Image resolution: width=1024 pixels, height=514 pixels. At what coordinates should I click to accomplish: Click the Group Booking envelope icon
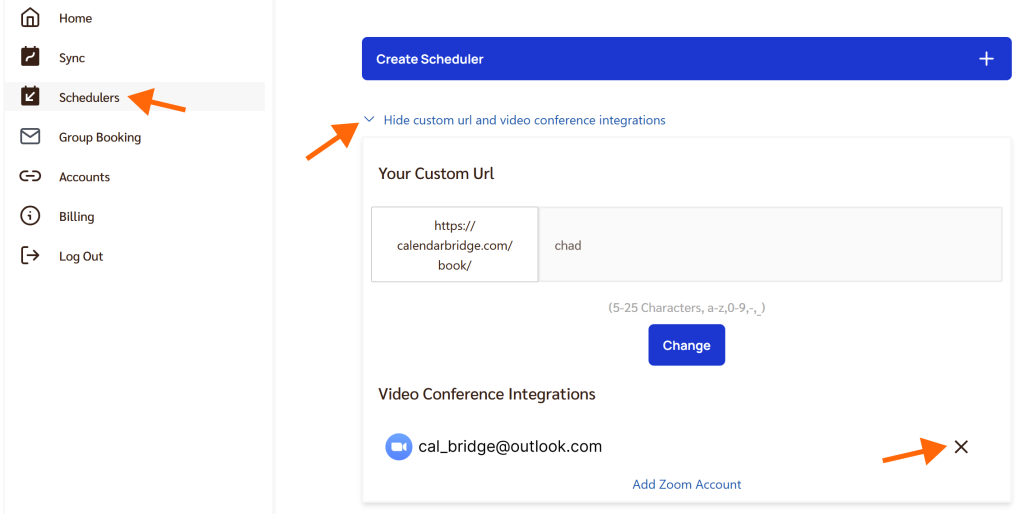click(x=30, y=137)
